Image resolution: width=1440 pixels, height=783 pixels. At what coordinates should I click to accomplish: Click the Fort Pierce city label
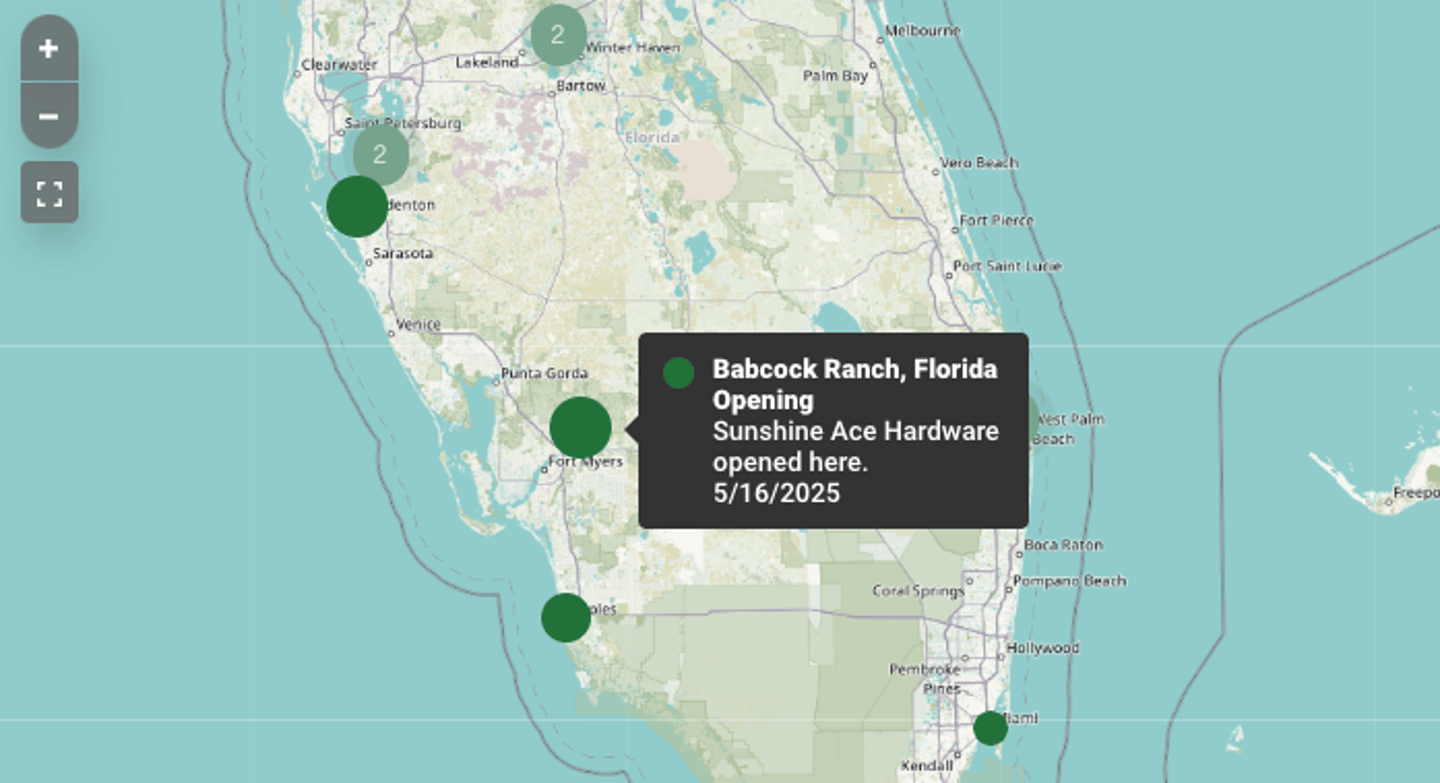pyautogui.click(x=997, y=220)
